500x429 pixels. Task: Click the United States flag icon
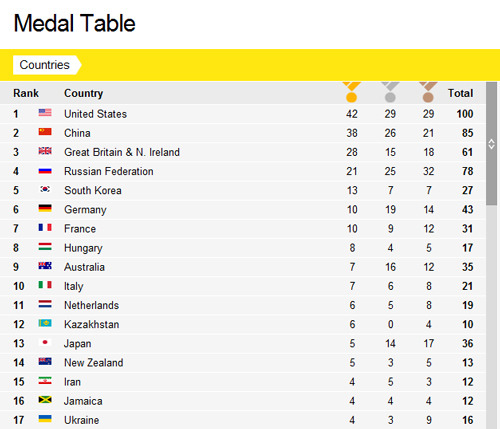[45, 113]
